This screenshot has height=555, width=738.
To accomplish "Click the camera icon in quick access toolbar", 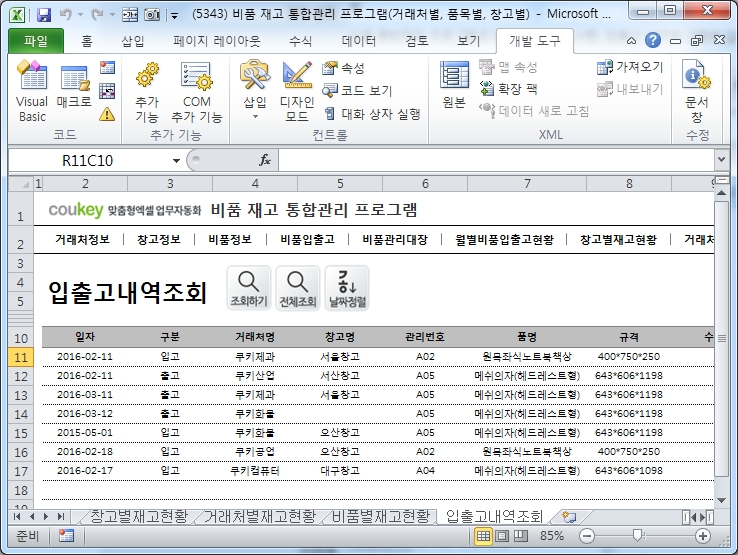I will click(152, 15).
